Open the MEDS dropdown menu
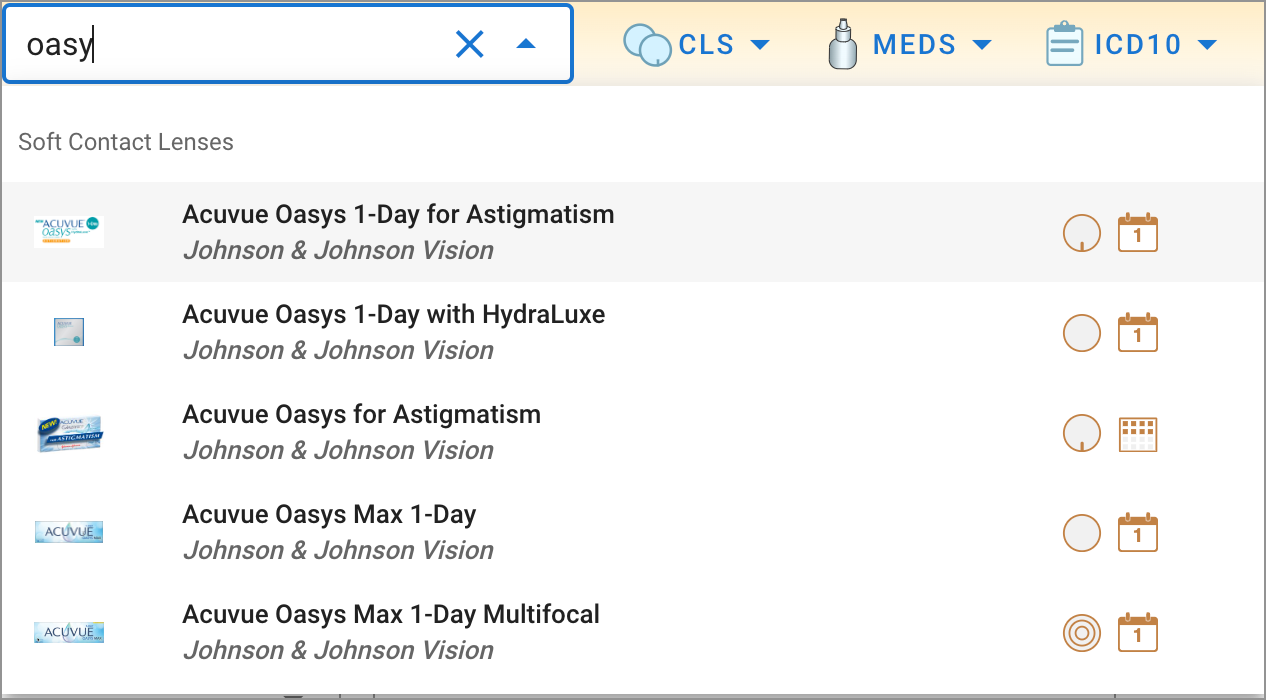 click(x=931, y=45)
